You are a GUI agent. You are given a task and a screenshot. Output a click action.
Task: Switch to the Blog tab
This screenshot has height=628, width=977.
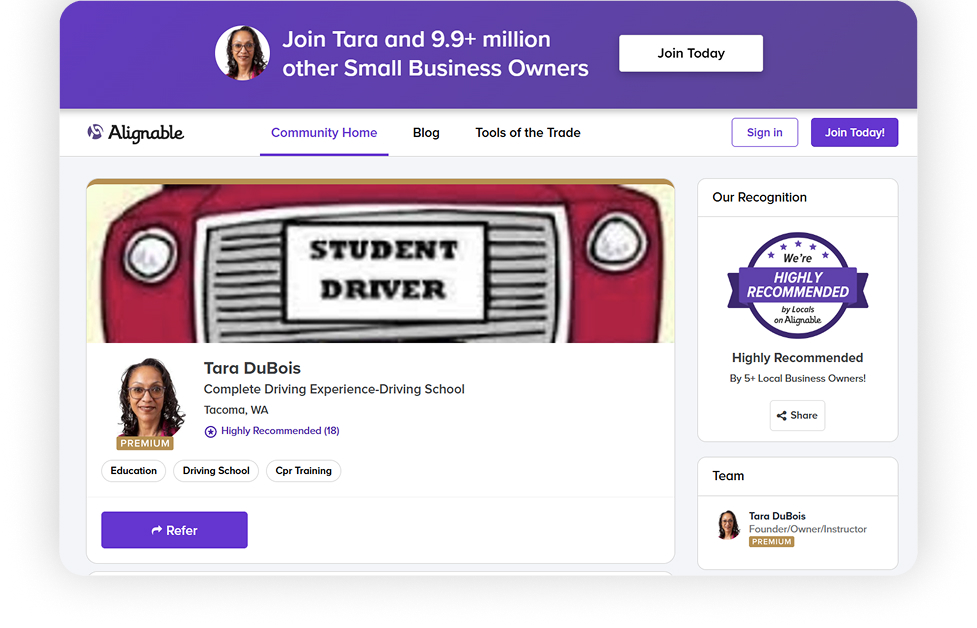pos(426,132)
